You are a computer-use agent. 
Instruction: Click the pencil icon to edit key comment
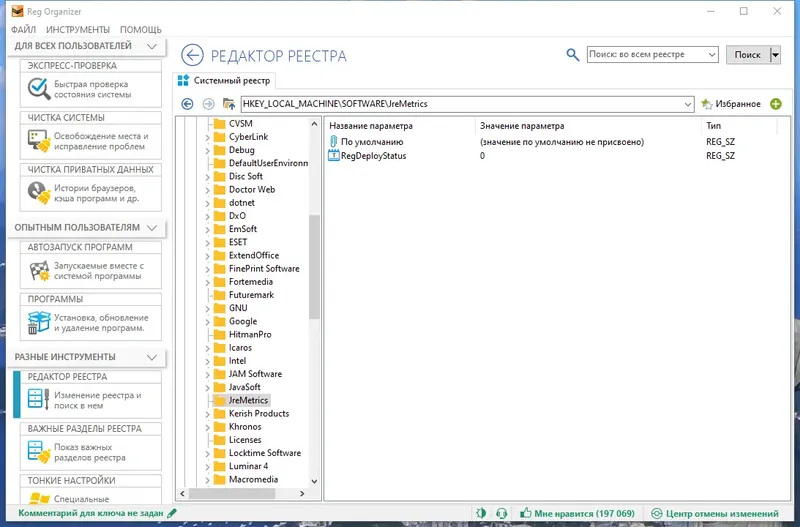[172, 513]
